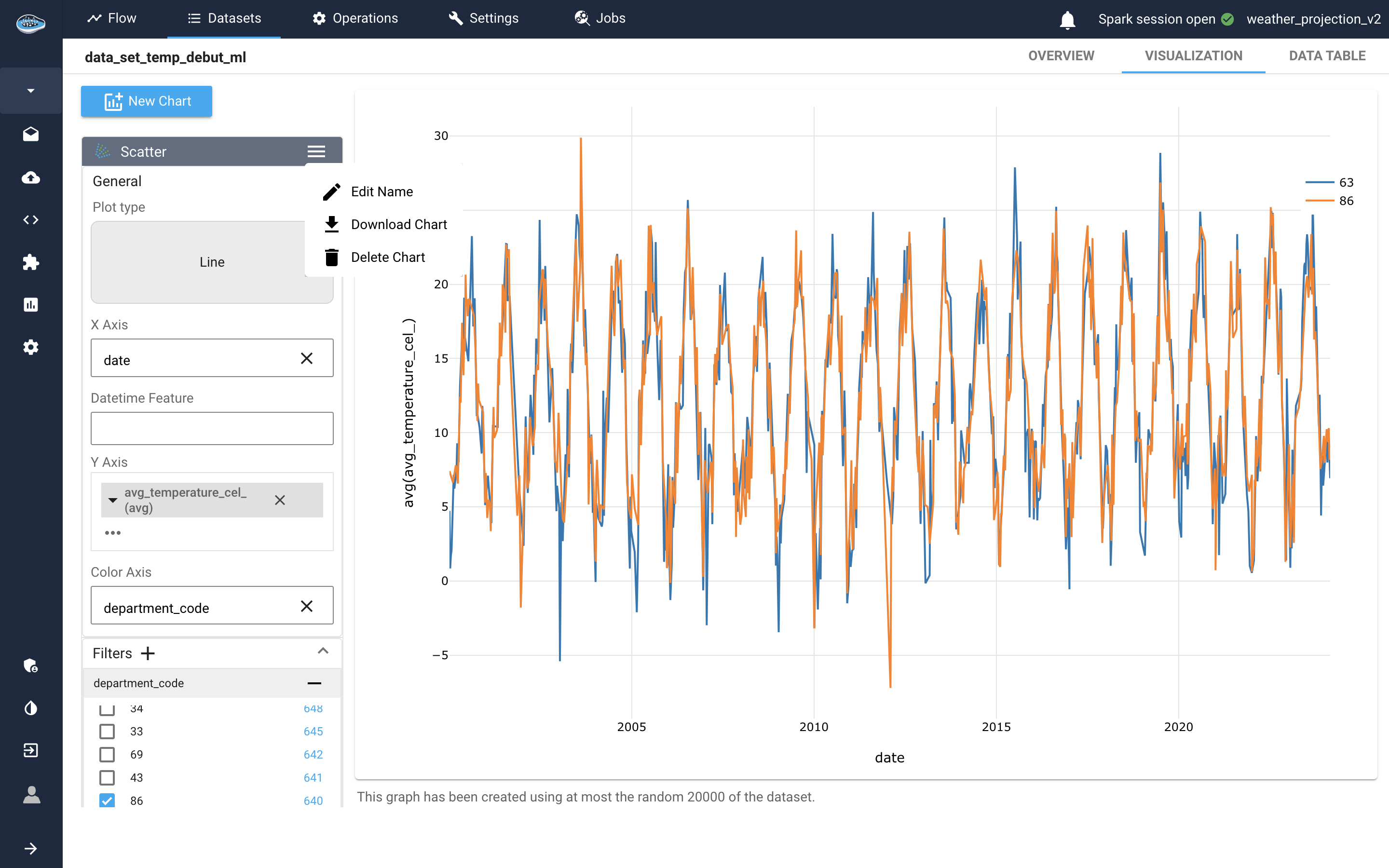Click the New Chart button
The image size is (1389, 868).
(147, 101)
